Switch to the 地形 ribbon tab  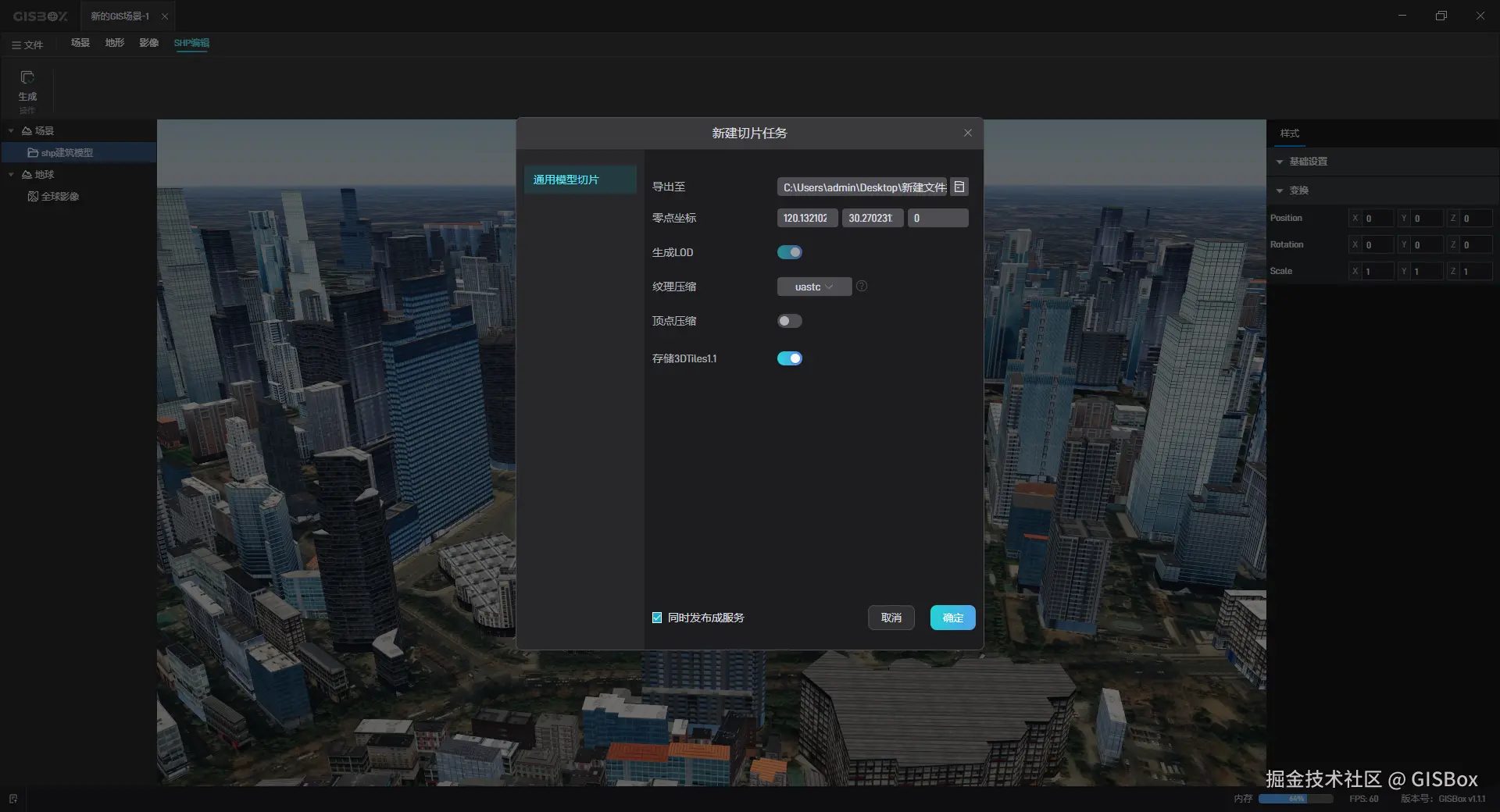(115, 43)
